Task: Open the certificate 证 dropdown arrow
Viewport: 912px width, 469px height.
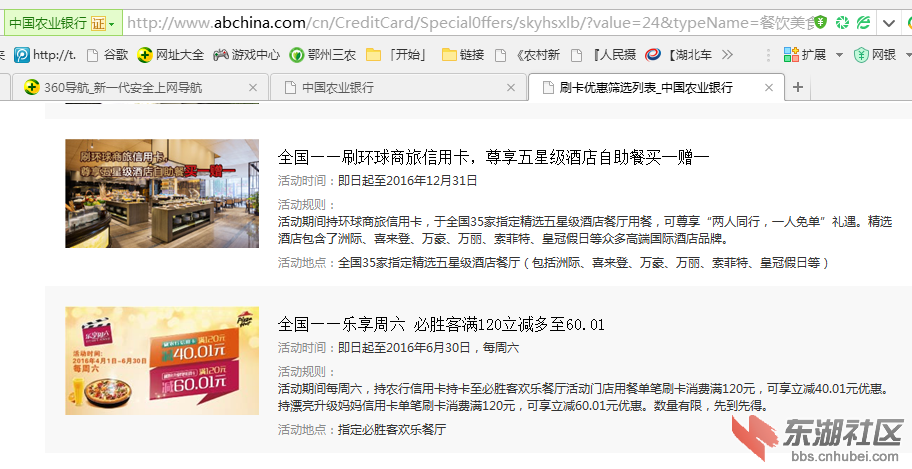Action: (x=112, y=24)
